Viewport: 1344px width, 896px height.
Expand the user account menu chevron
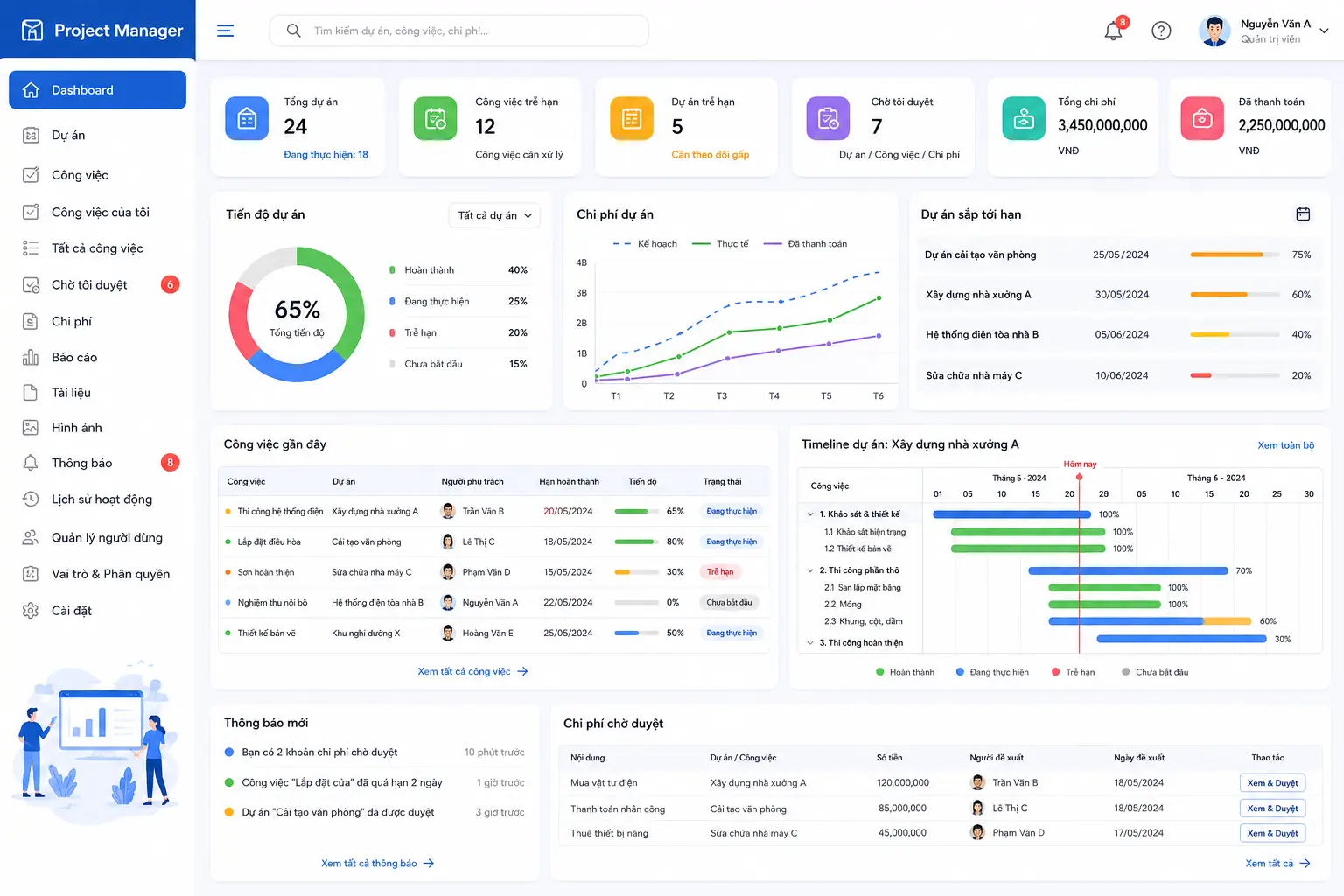pyautogui.click(x=1324, y=31)
